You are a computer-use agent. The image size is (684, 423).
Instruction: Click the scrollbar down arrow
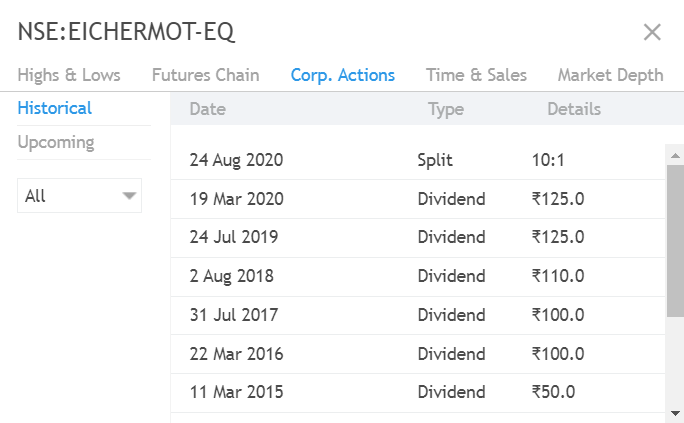pyautogui.click(x=675, y=412)
